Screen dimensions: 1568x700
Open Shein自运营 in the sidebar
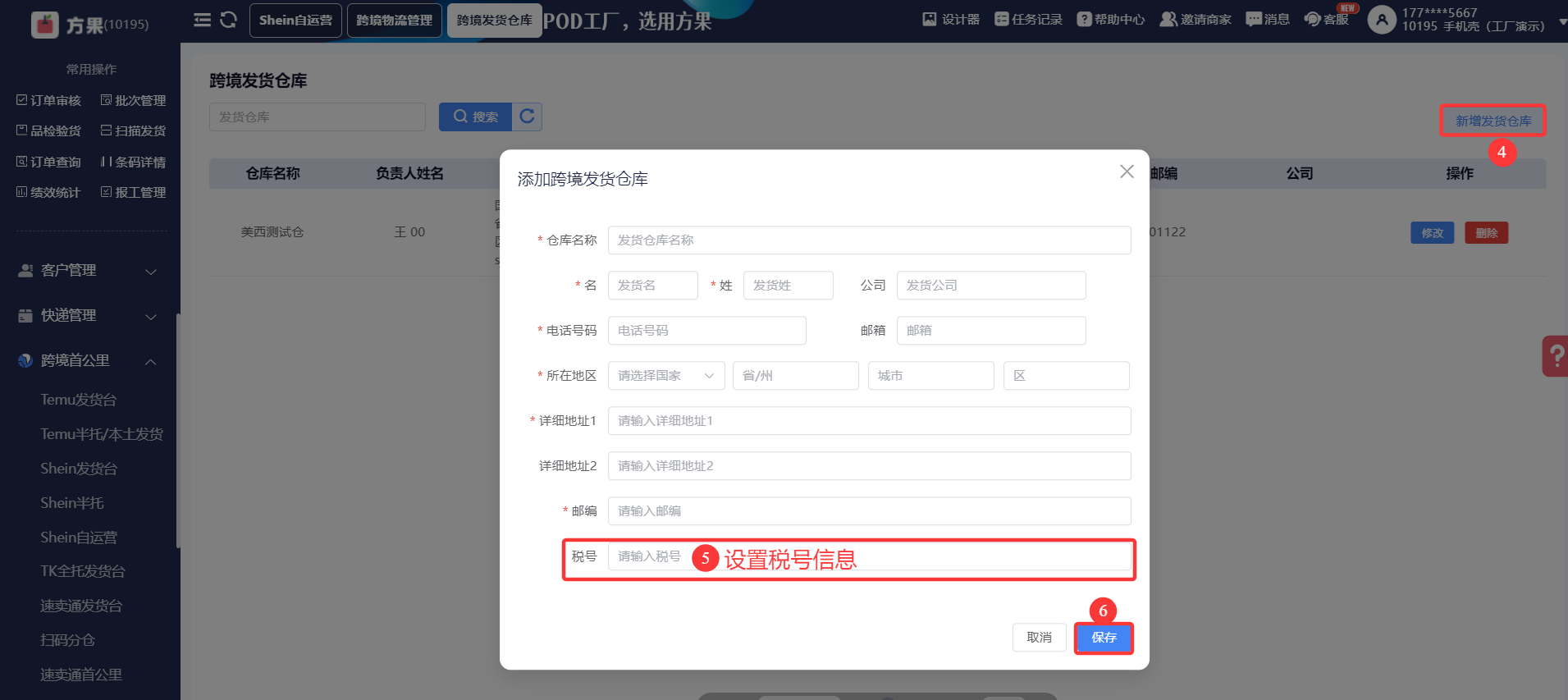(x=79, y=538)
